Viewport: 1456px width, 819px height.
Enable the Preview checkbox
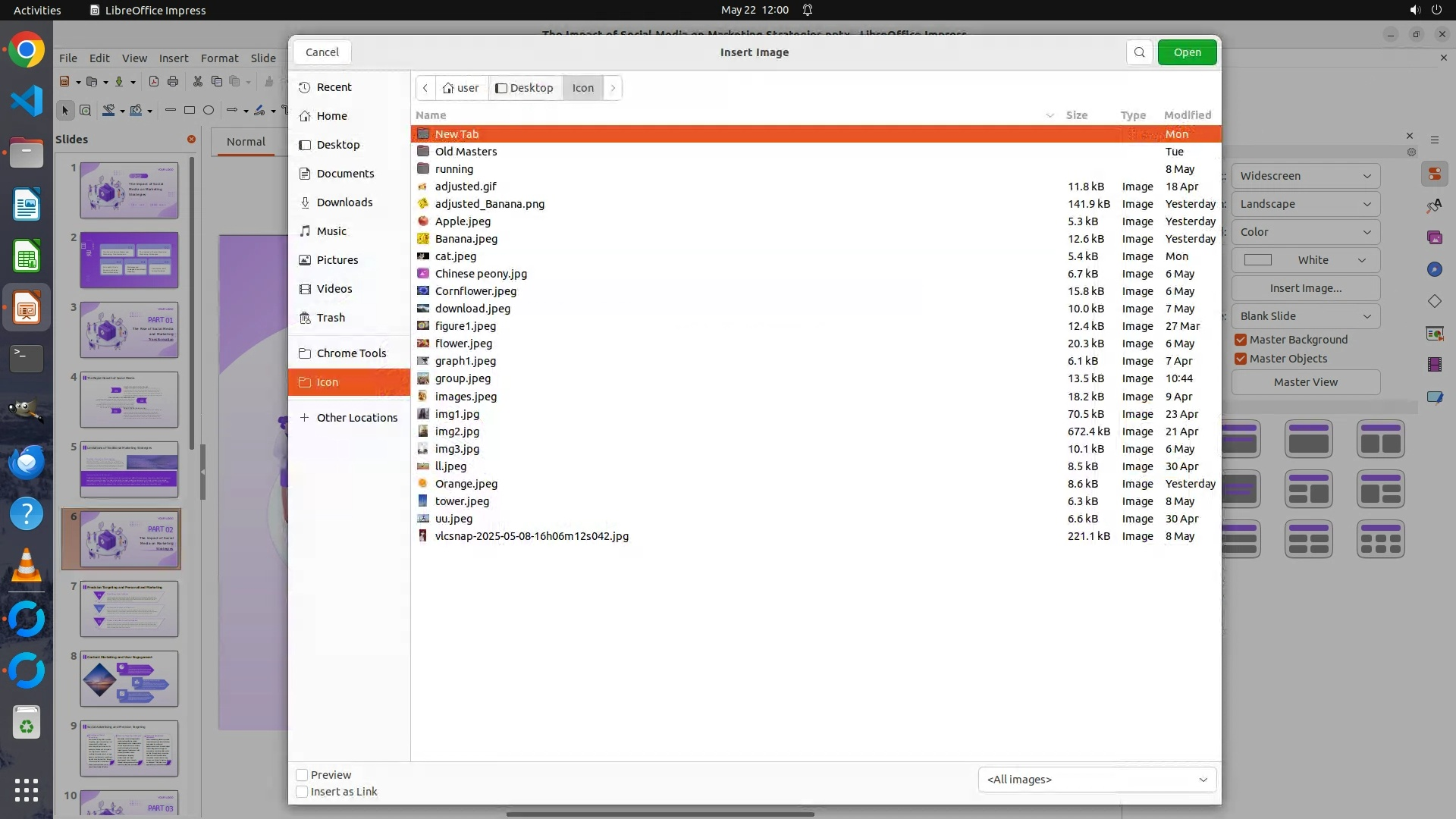click(302, 775)
